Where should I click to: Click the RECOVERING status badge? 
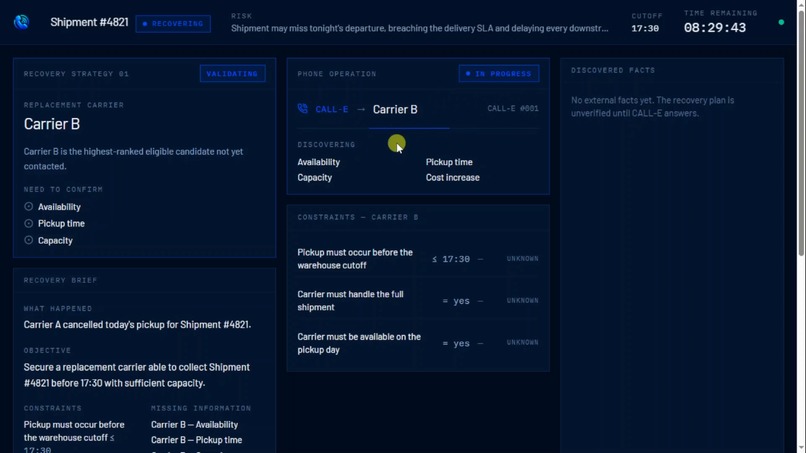(173, 24)
